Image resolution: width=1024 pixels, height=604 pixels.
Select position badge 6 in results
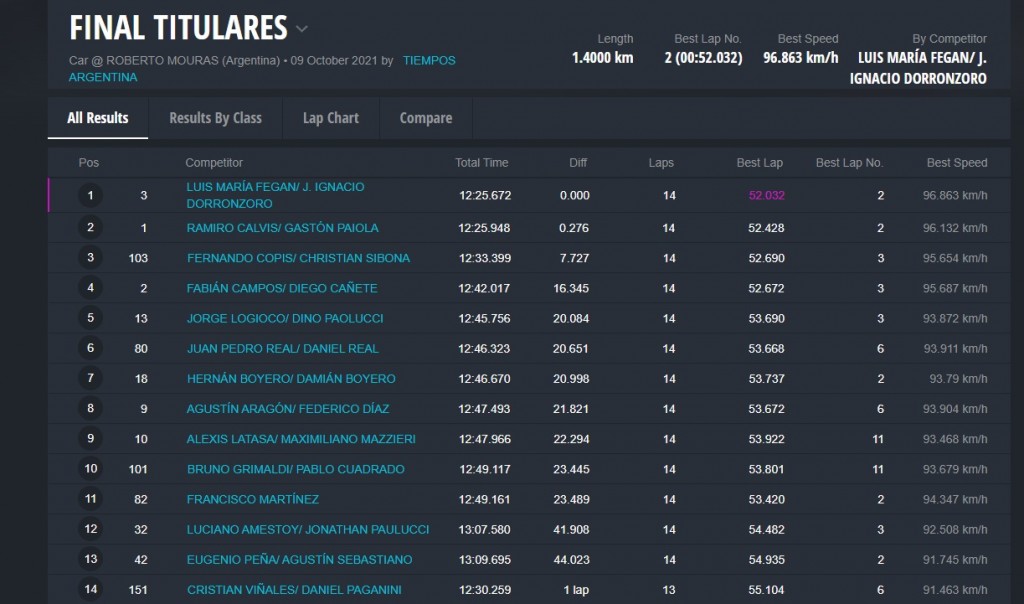pos(90,348)
